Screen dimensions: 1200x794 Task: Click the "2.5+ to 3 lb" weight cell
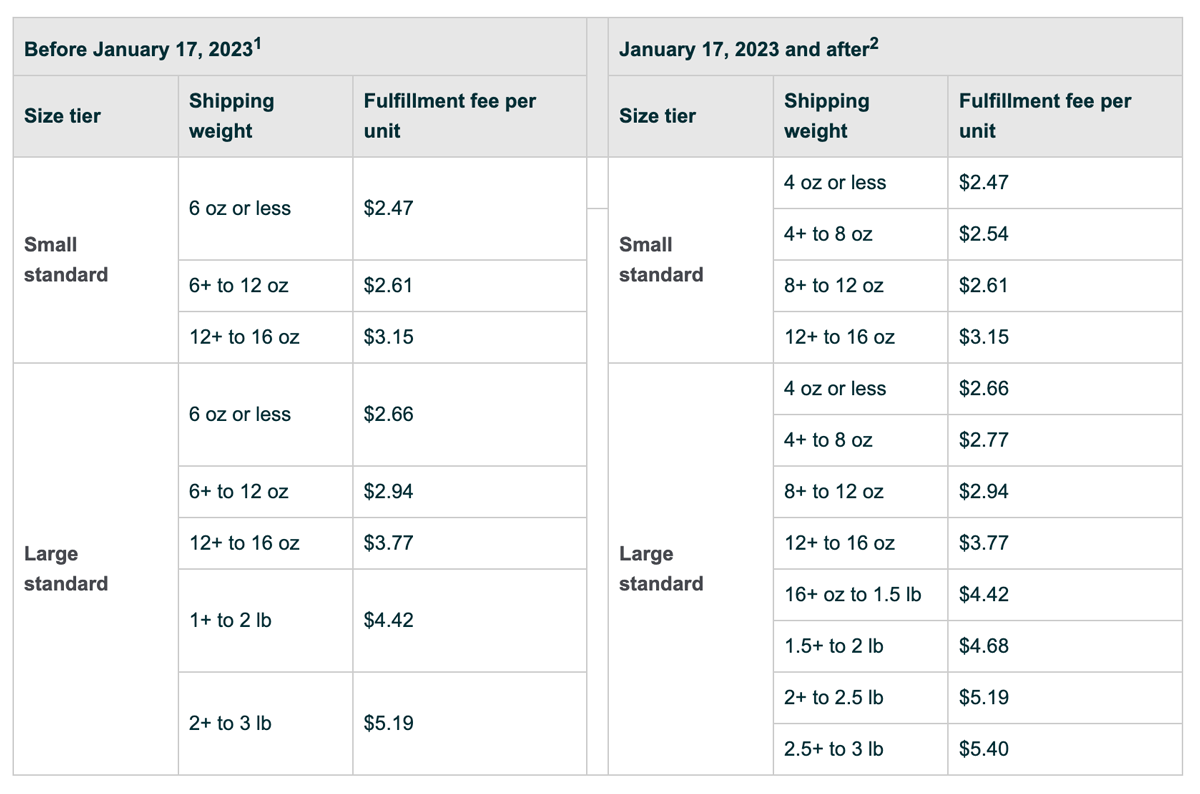[x=833, y=749]
